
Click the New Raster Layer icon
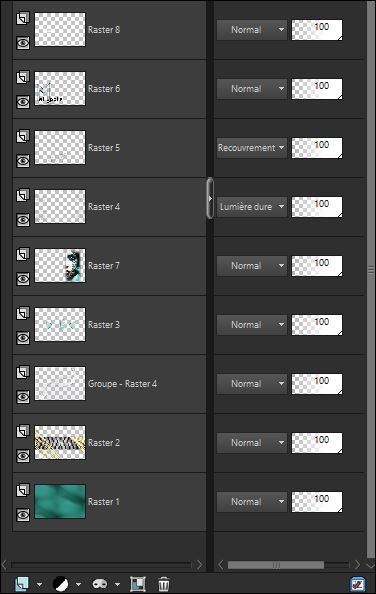tap(22, 584)
